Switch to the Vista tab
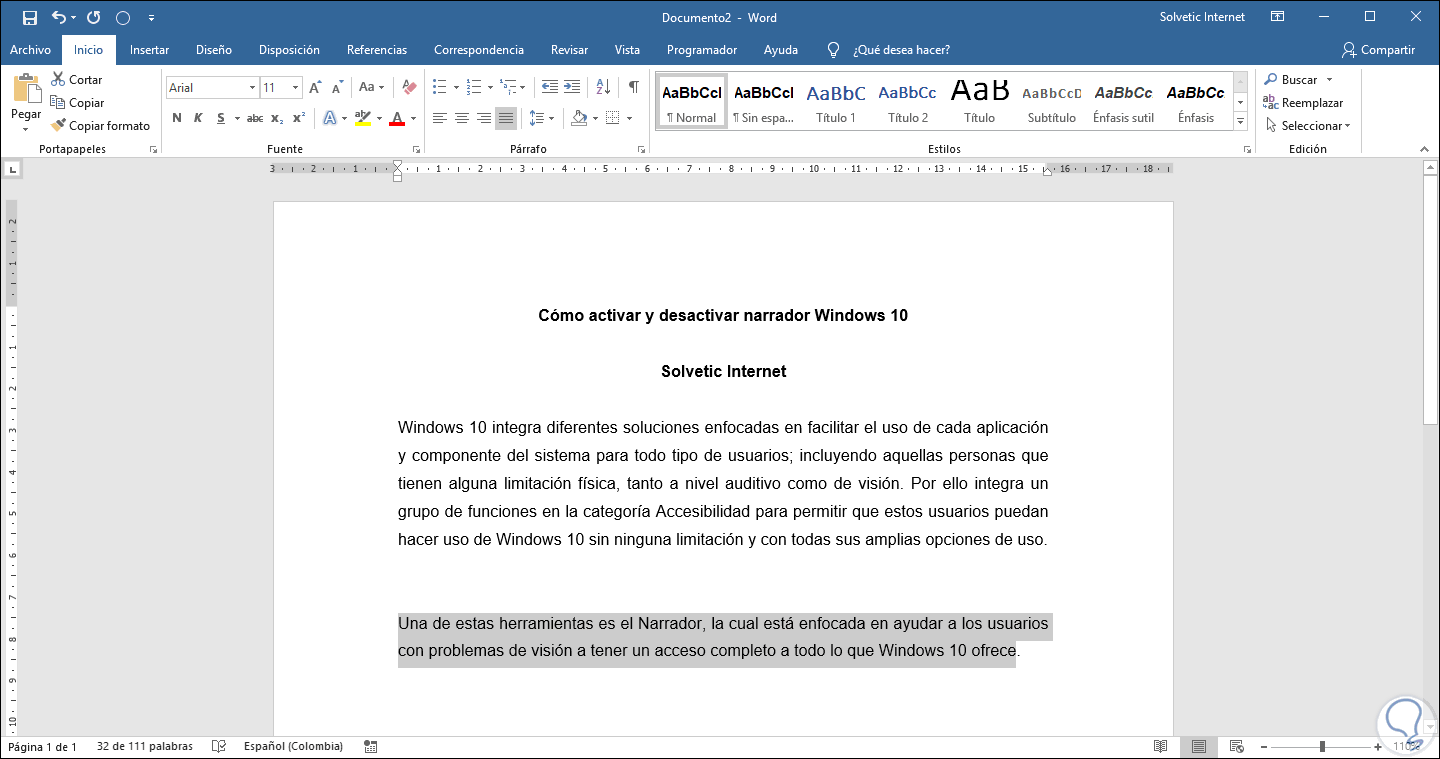 click(627, 50)
